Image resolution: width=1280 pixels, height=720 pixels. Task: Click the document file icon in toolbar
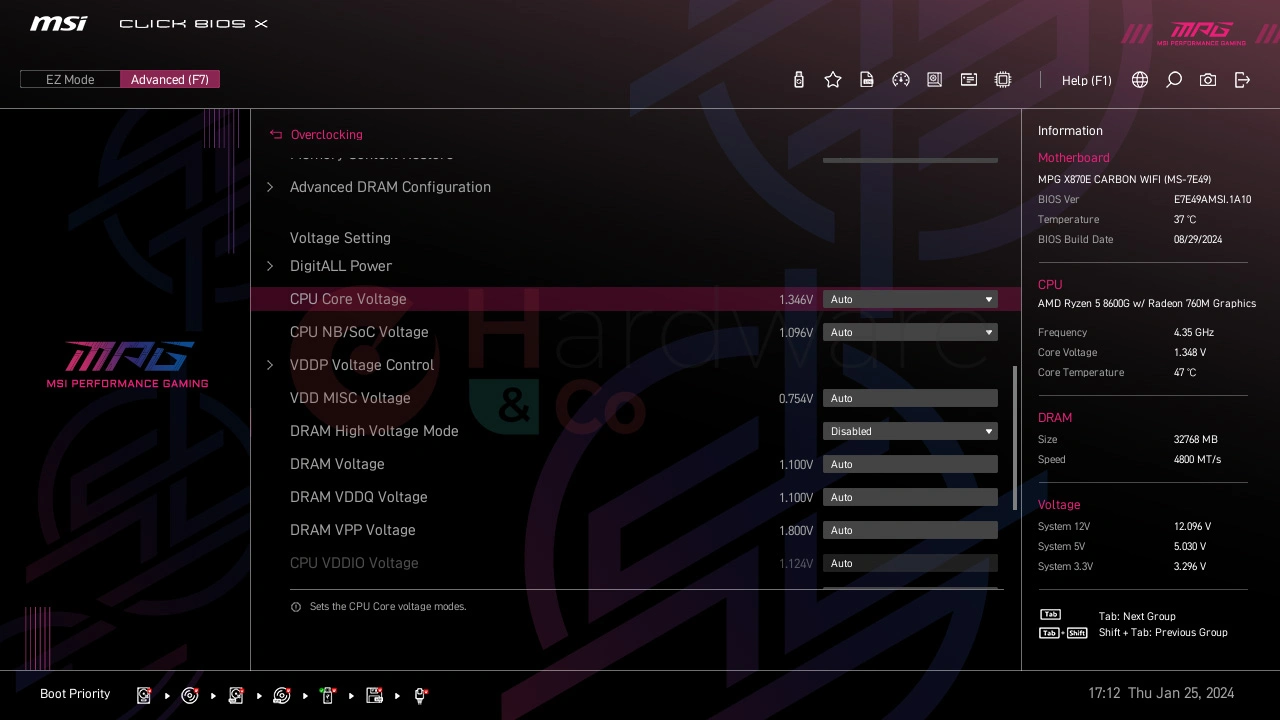pos(867,80)
